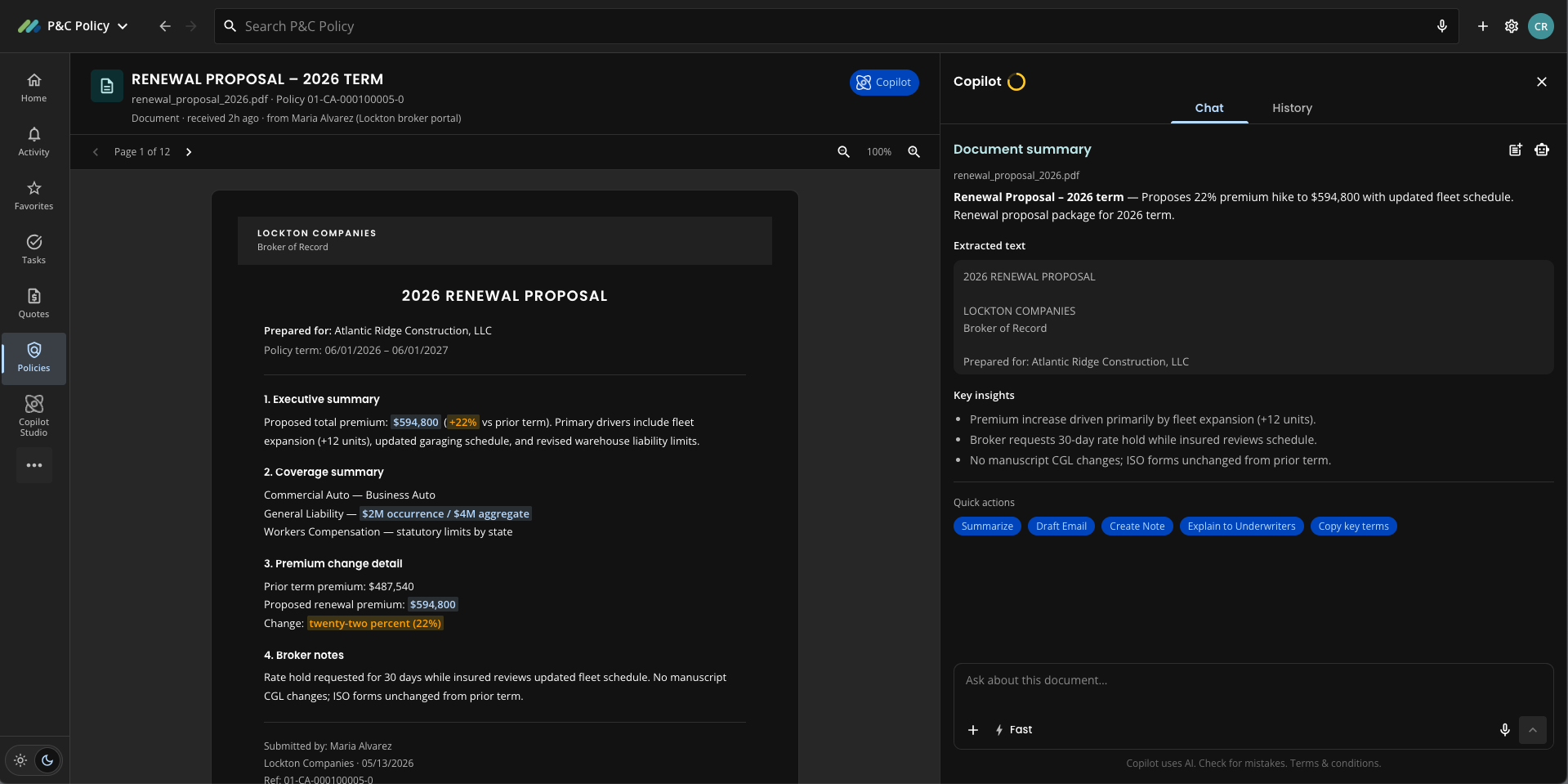Open Quotes in the sidebar
This screenshot has height=784, width=1568.
(34, 303)
